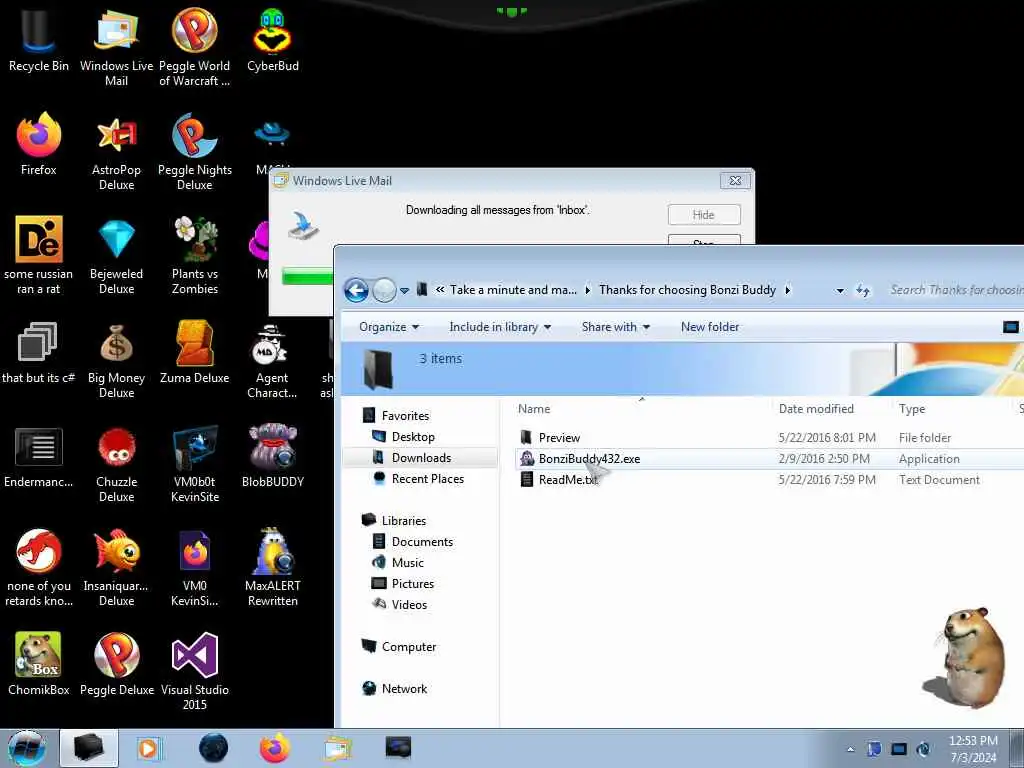Select the ChomikBox desktop icon
The width and height of the screenshot is (1024, 768).
(x=39, y=664)
